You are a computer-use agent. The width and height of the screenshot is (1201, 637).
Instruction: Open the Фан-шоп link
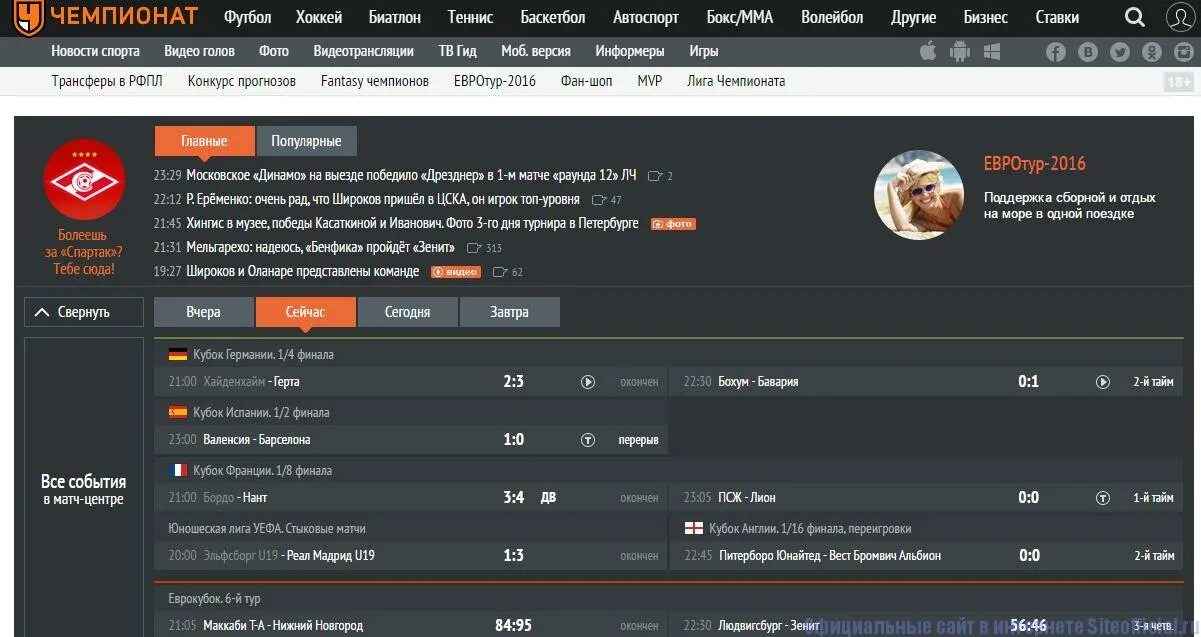[x=587, y=81]
